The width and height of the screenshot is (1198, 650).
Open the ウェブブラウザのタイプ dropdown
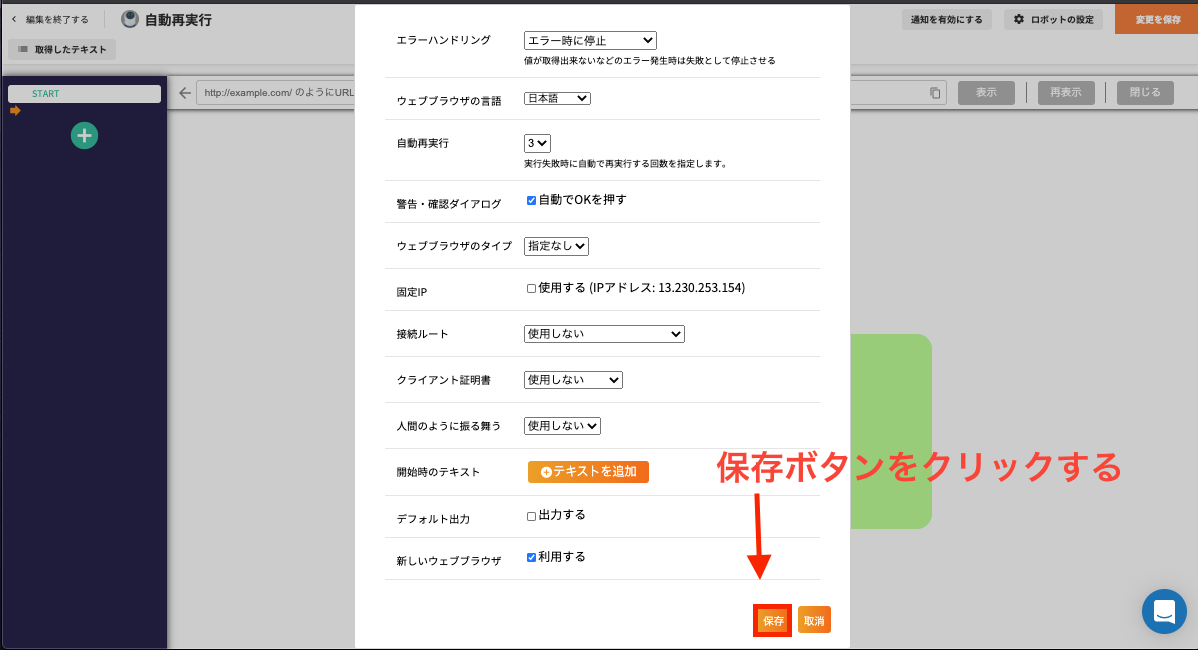point(556,246)
